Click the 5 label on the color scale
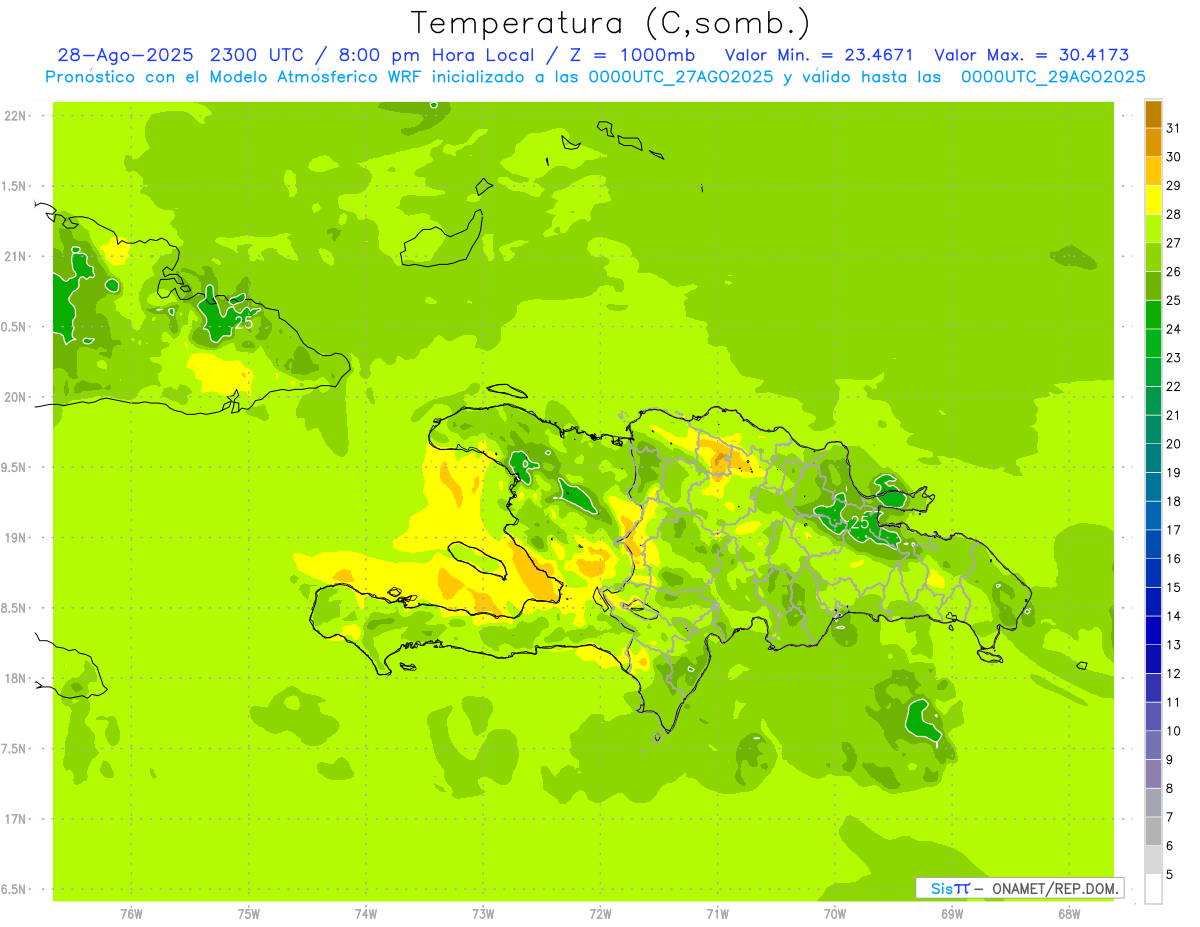The height and width of the screenshot is (927, 1200). (x=1170, y=875)
